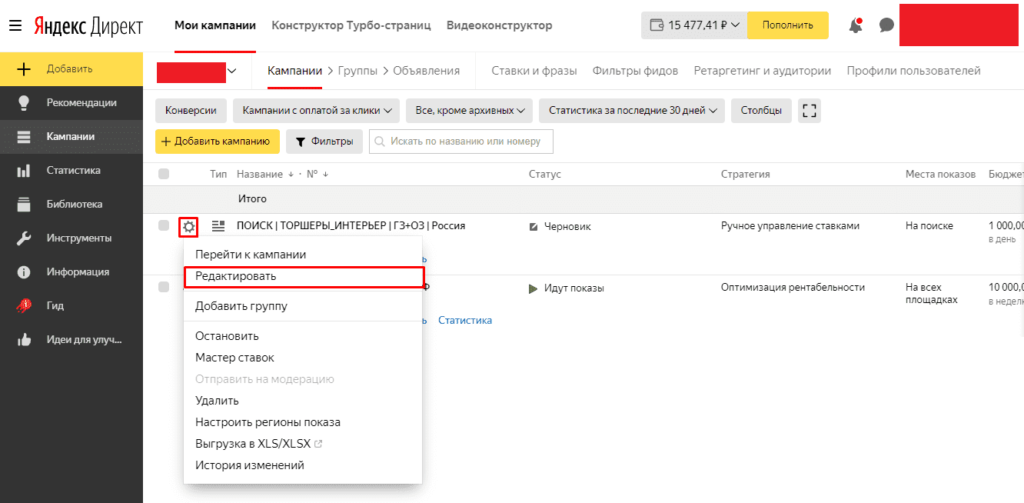Open the account selector chevron dropdown
This screenshot has height=503, width=1024.
(x=232, y=71)
